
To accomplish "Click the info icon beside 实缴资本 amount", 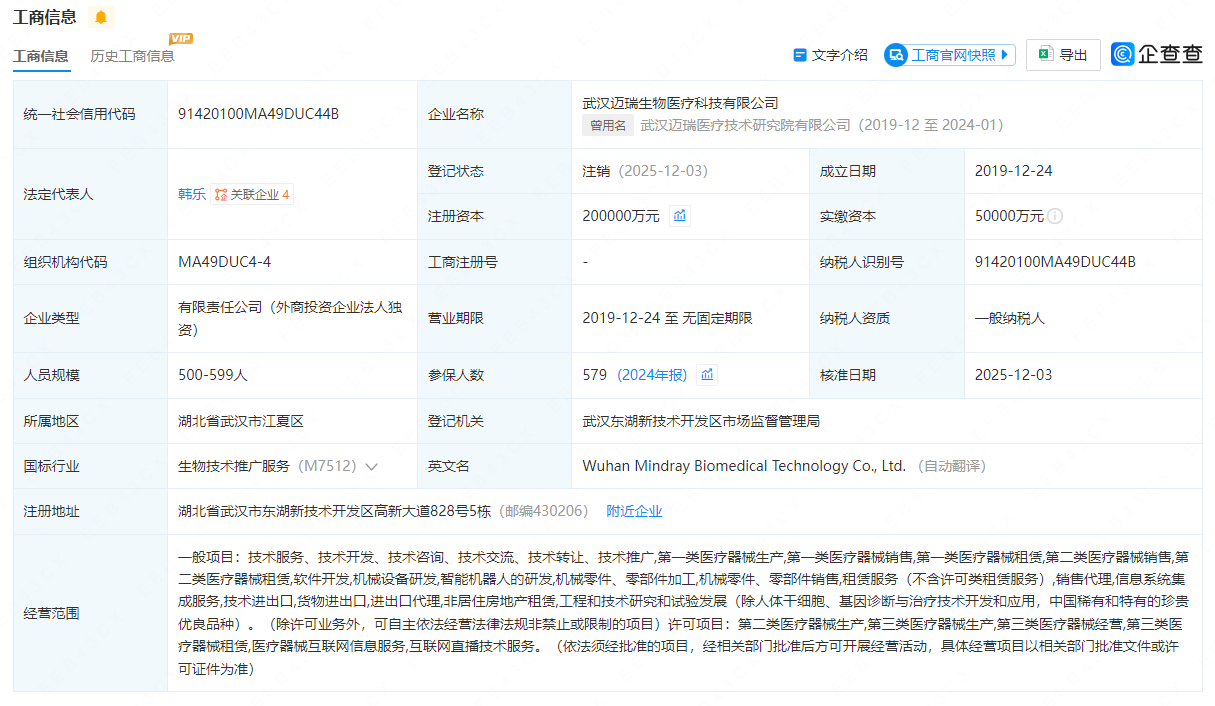I will point(1055,215).
